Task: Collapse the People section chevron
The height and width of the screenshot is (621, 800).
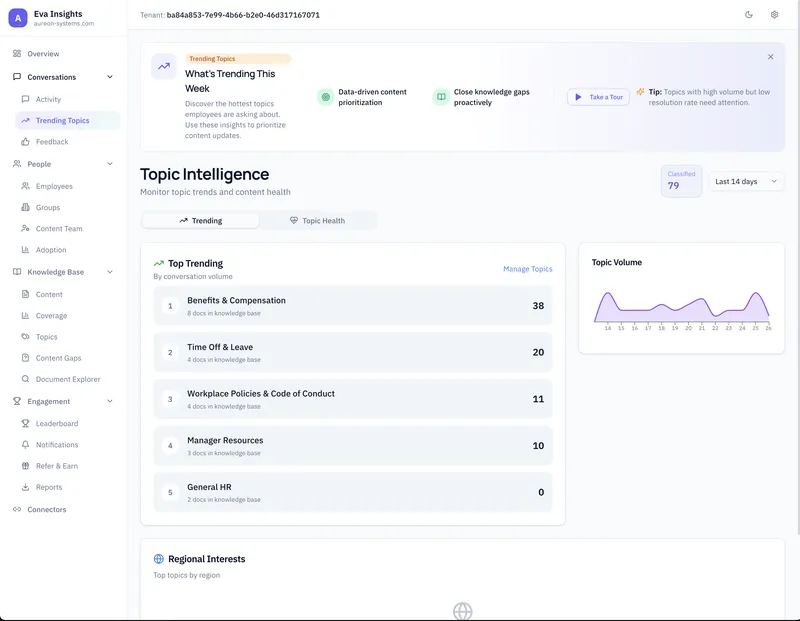Action: click(110, 164)
